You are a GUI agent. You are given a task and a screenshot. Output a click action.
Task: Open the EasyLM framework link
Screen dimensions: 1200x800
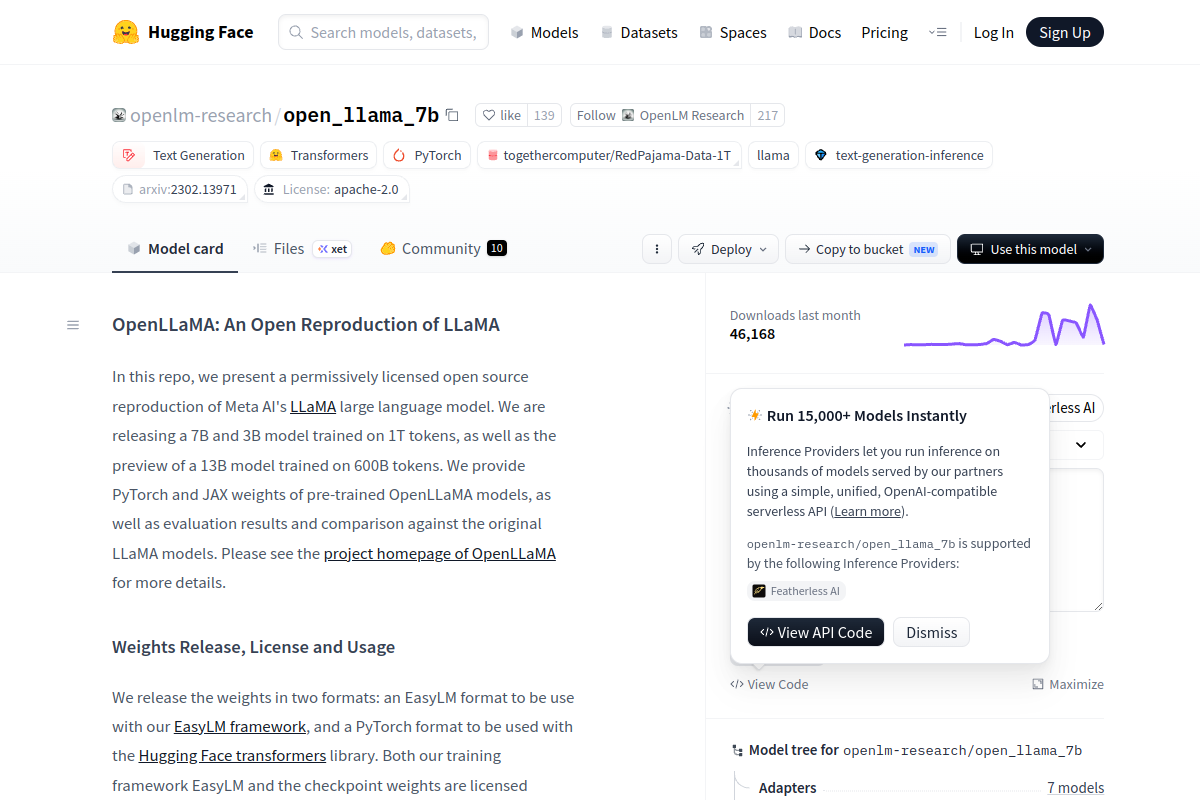(240, 727)
